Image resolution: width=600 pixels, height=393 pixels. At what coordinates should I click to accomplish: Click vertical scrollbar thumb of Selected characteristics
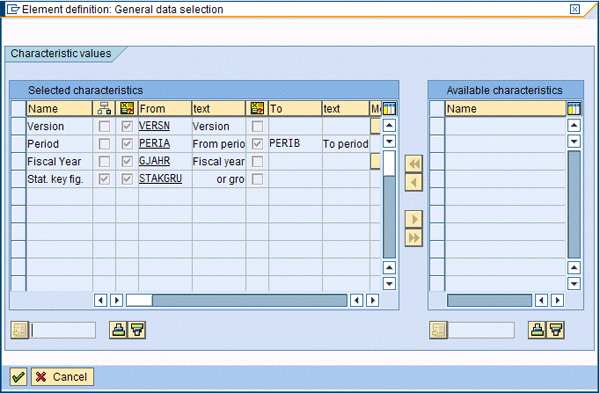tap(389, 163)
